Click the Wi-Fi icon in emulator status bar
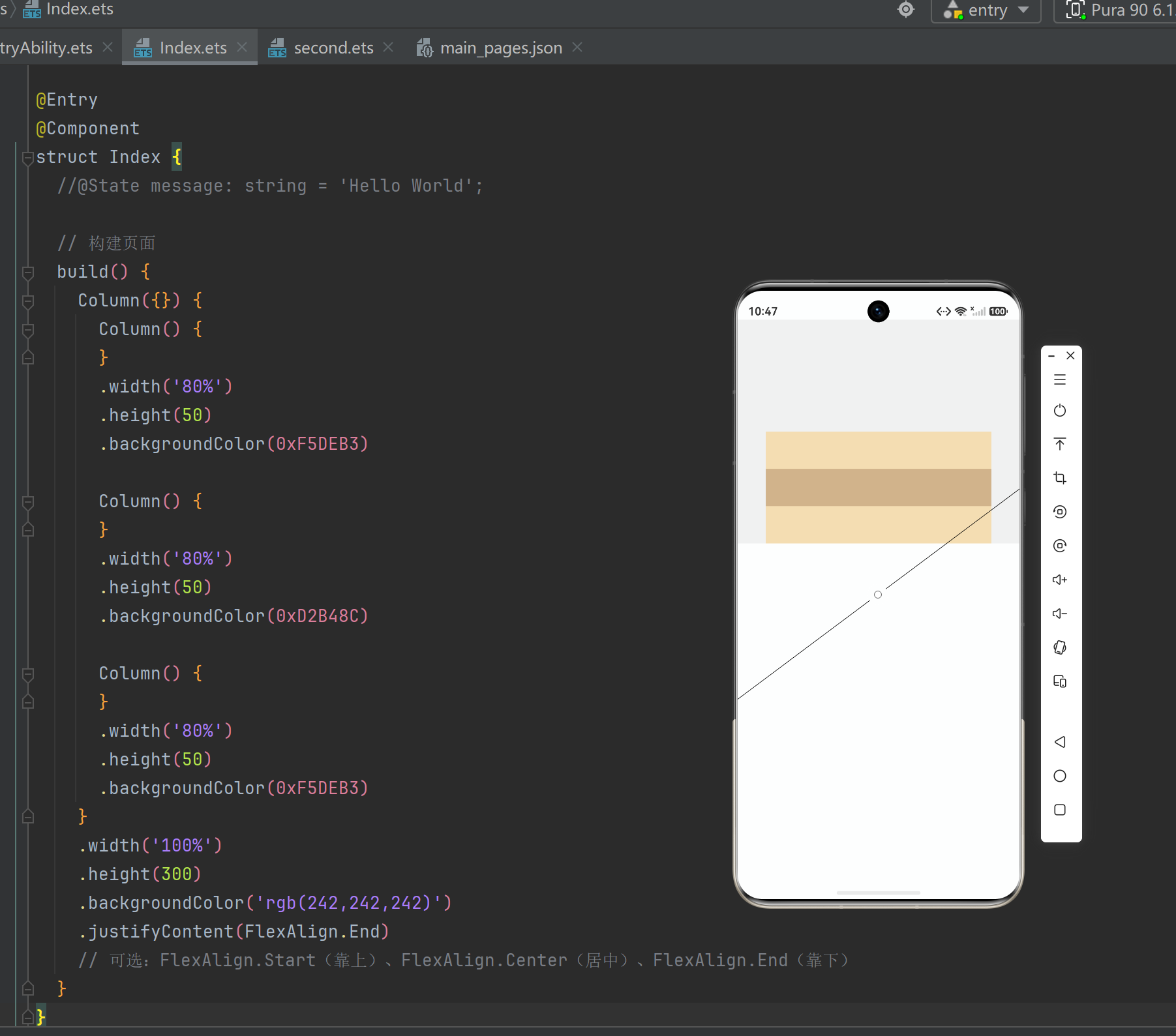 tap(961, 312)
